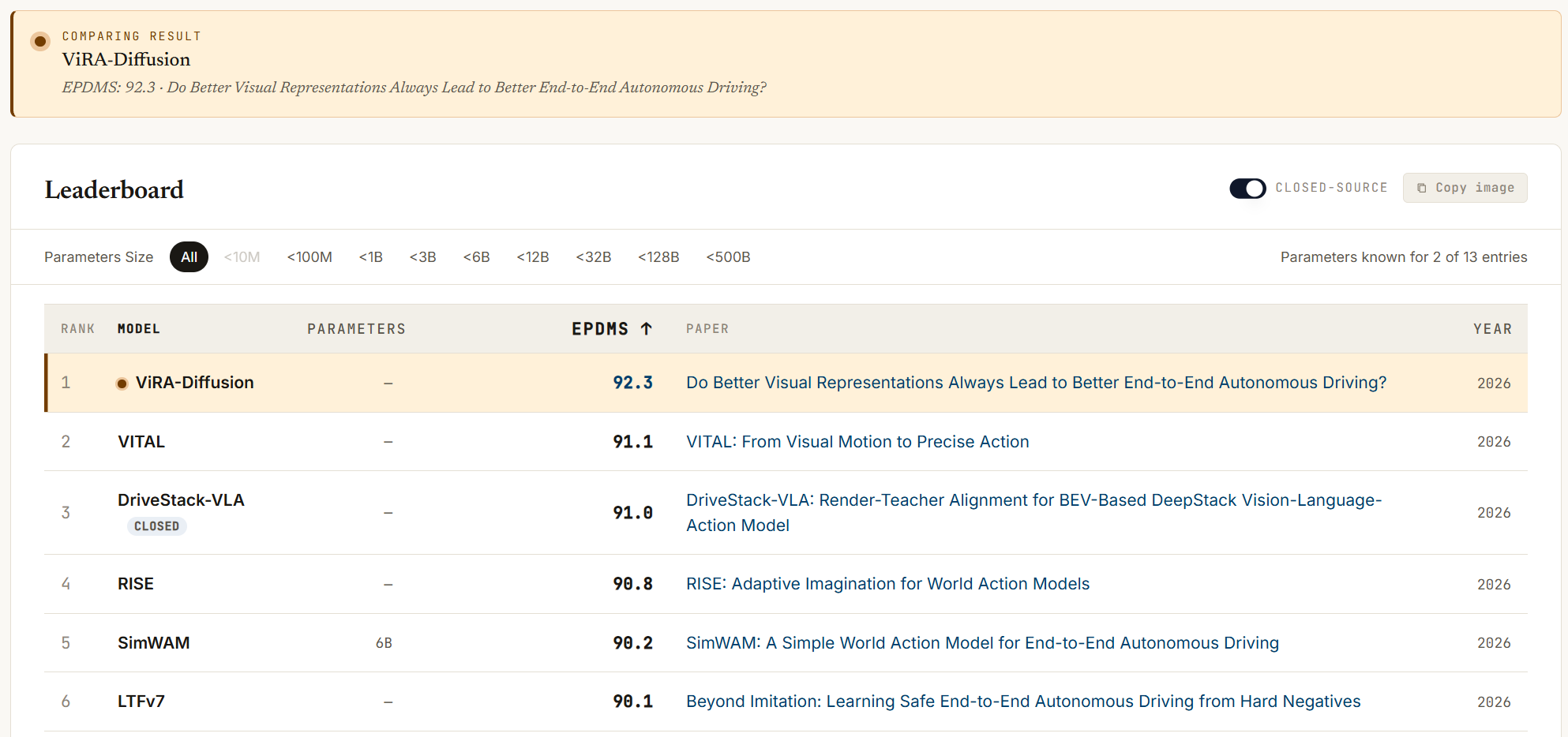Select the SimWAM model name
1568x737 pixels.
pos(153,643)
